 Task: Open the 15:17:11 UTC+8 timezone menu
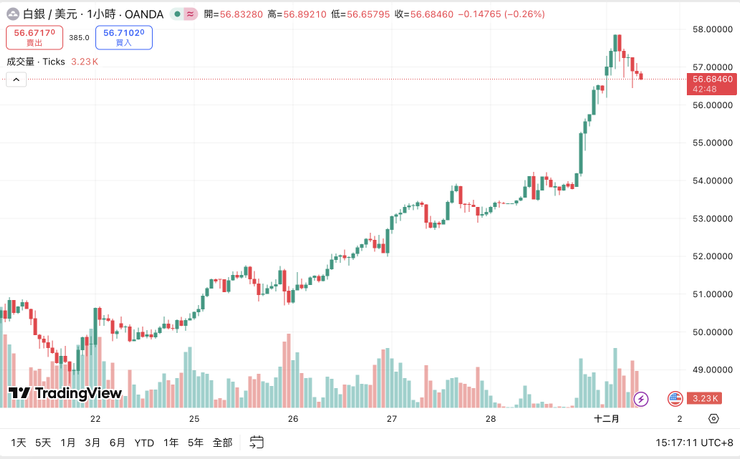pyautogui.click(x=695, y=442)
